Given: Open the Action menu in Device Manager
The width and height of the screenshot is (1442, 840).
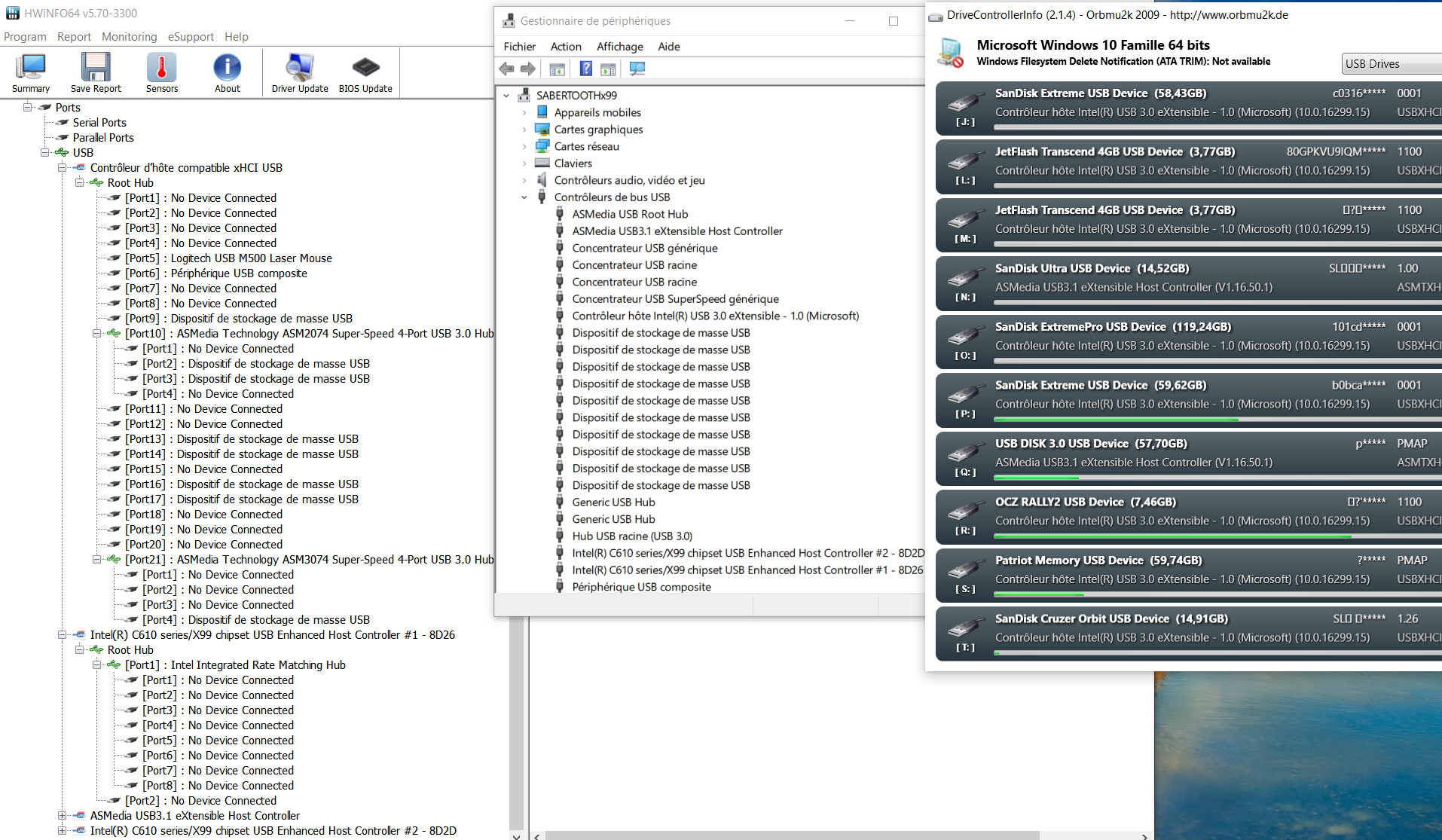Looking at the screenshot, I should click(x=566, y=46).
